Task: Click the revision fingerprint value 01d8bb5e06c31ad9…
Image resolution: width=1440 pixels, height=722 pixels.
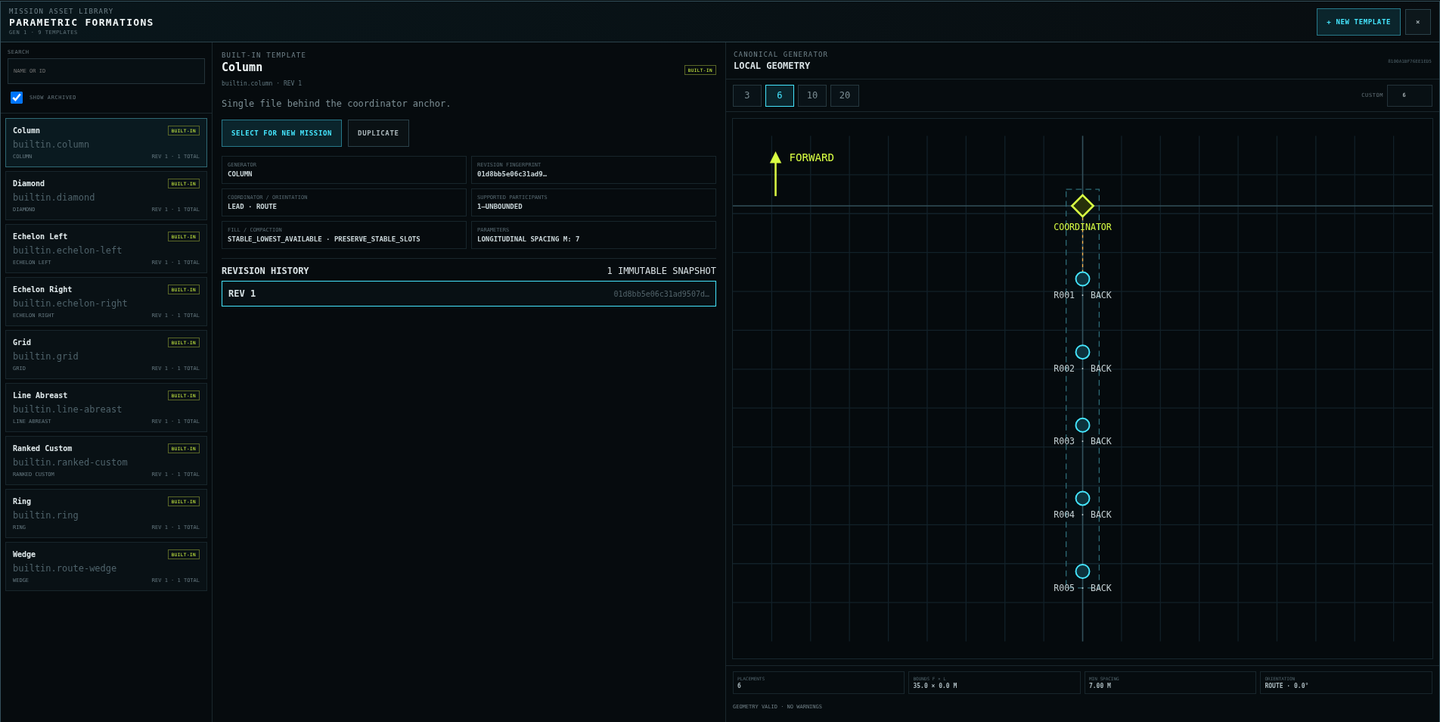Action: pyautogui.click(x=512, y=174)
